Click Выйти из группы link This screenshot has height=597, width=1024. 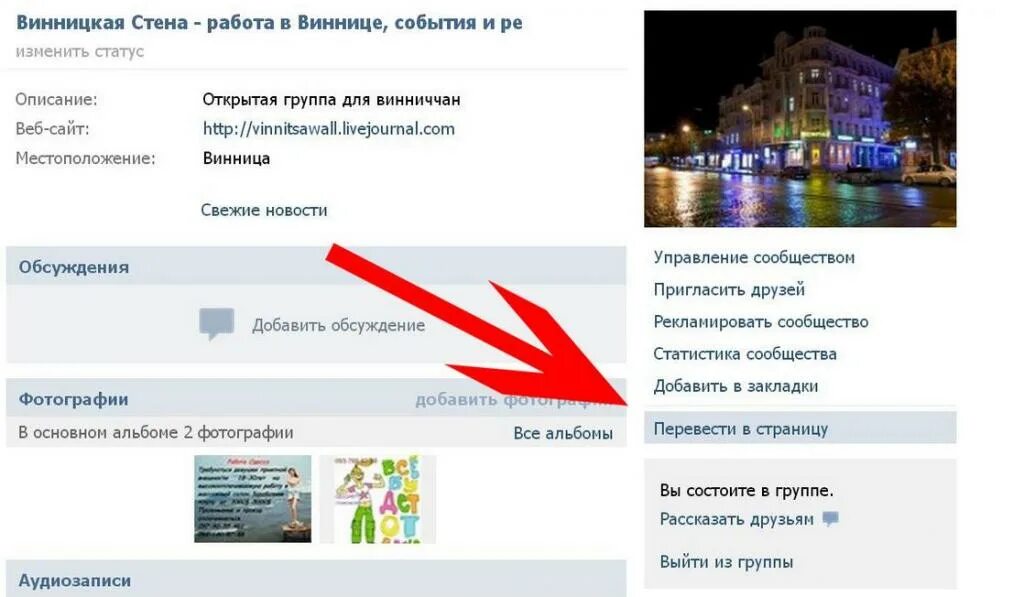point(726,562)
